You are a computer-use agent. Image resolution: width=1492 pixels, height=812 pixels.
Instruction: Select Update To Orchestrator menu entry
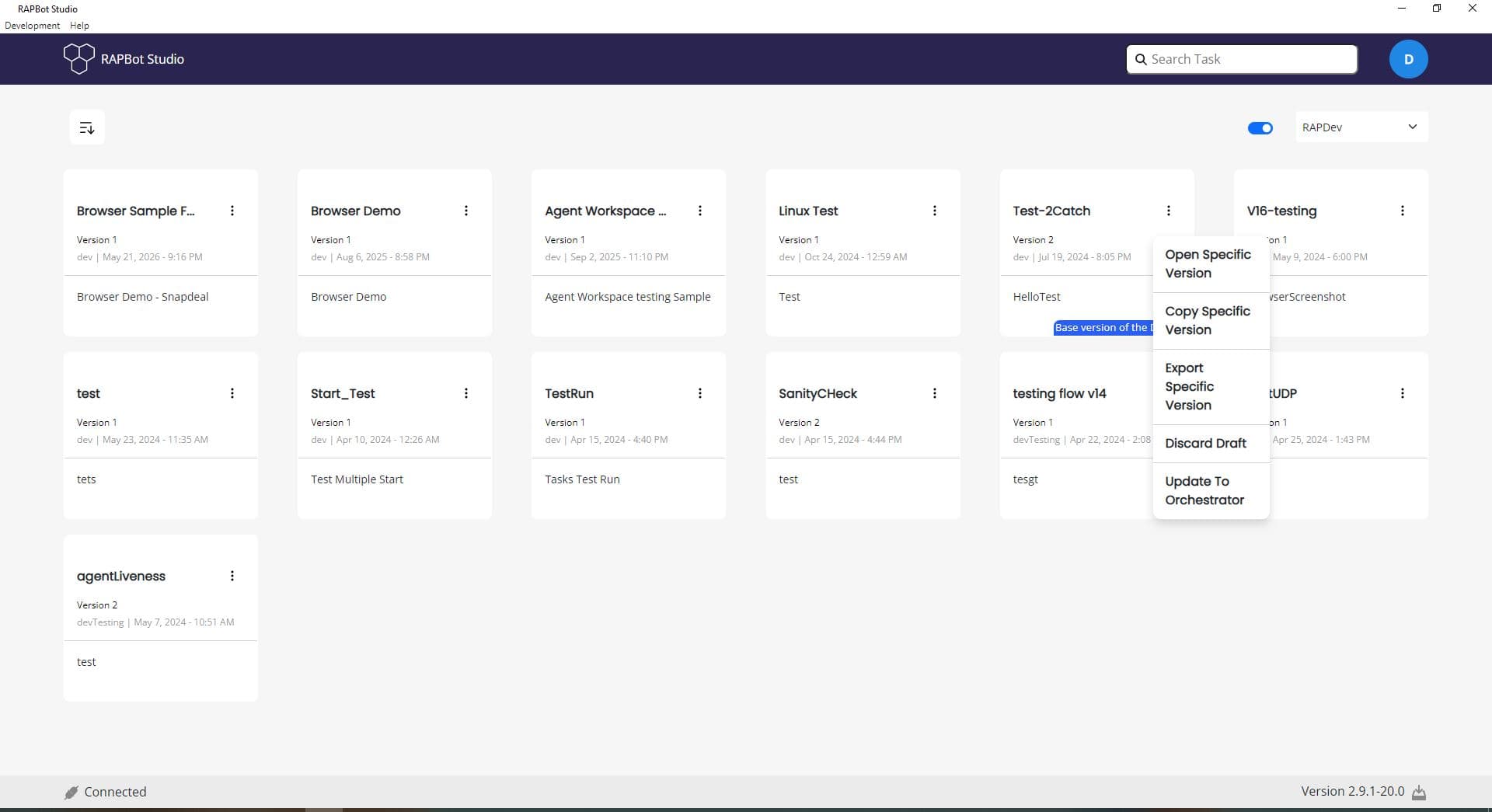coord(1211,491)
